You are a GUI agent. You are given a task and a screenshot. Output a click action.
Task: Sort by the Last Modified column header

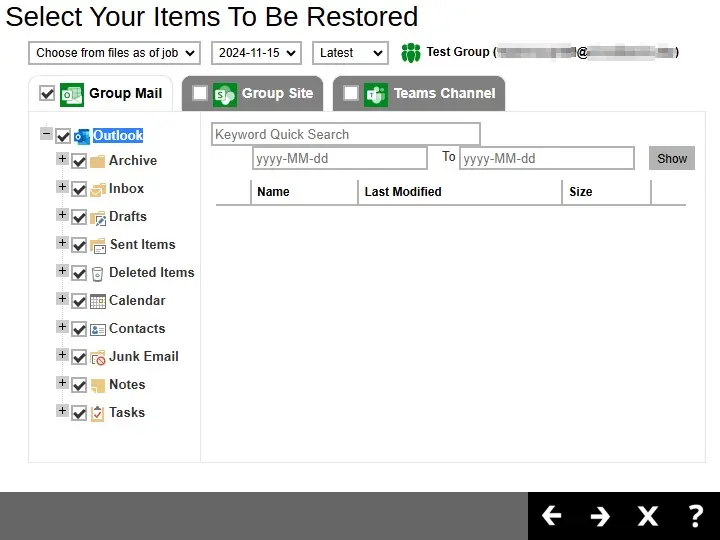click(x=403, y=192)
